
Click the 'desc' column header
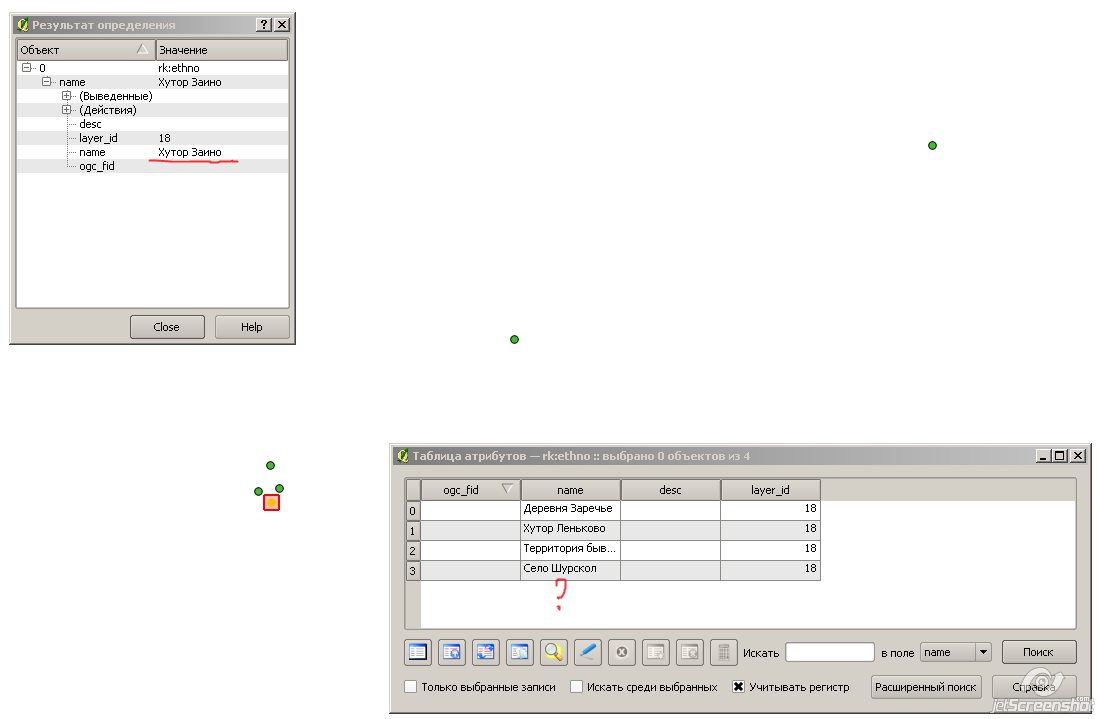coord(670,490)
